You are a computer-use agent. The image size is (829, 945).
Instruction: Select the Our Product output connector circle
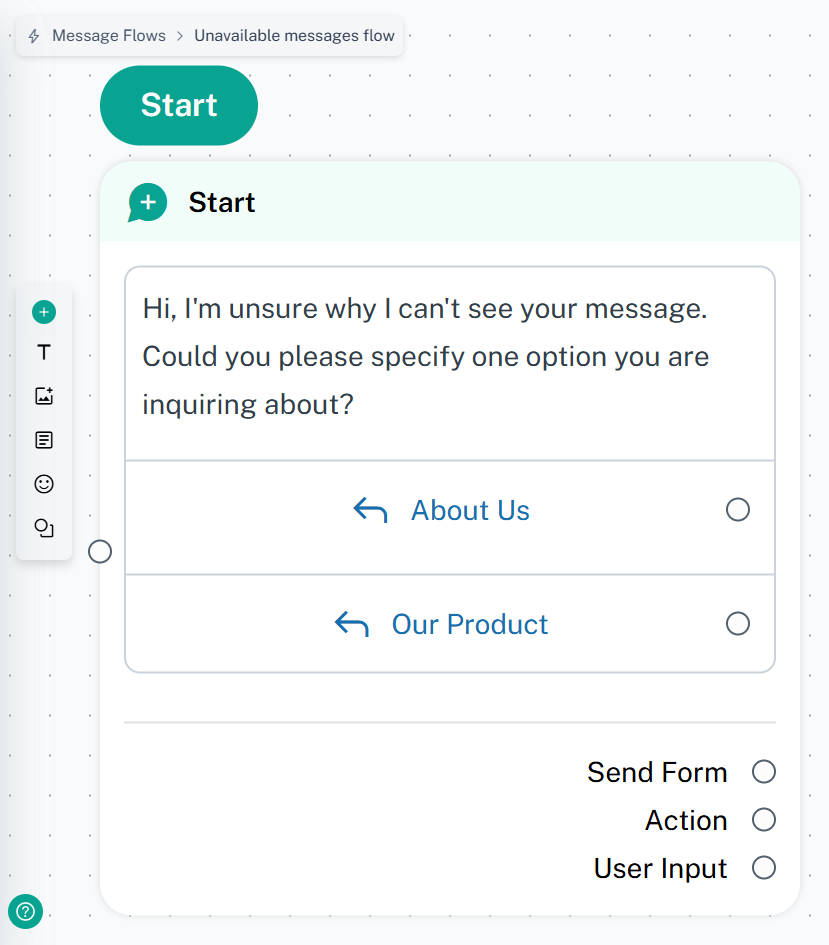[x=738, y=624]
